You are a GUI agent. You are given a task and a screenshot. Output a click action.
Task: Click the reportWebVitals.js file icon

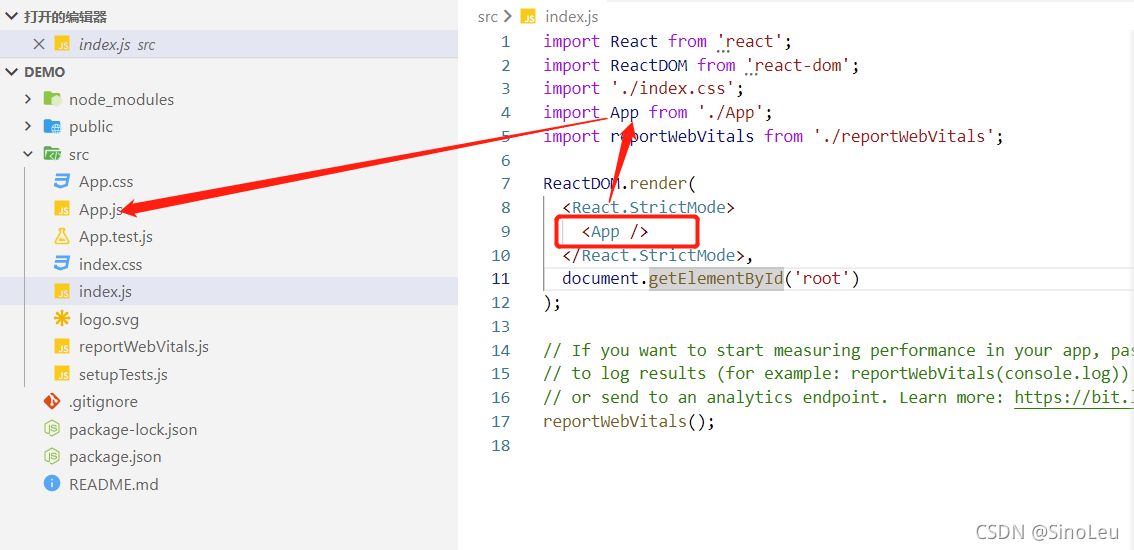62,347
